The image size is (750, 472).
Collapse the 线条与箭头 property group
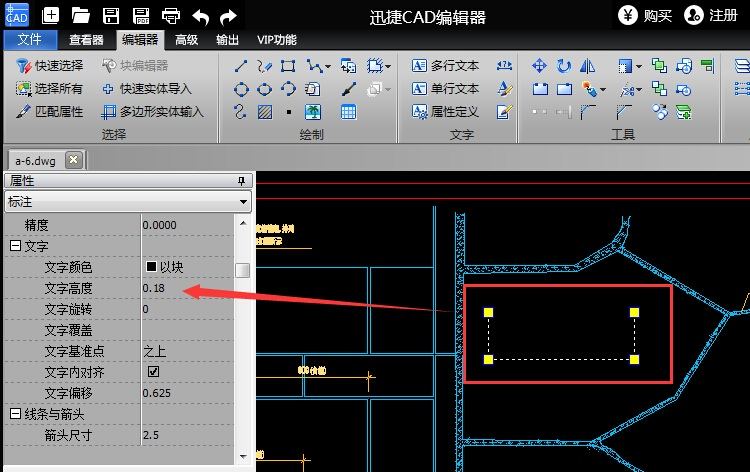click(x=15, y=414)
